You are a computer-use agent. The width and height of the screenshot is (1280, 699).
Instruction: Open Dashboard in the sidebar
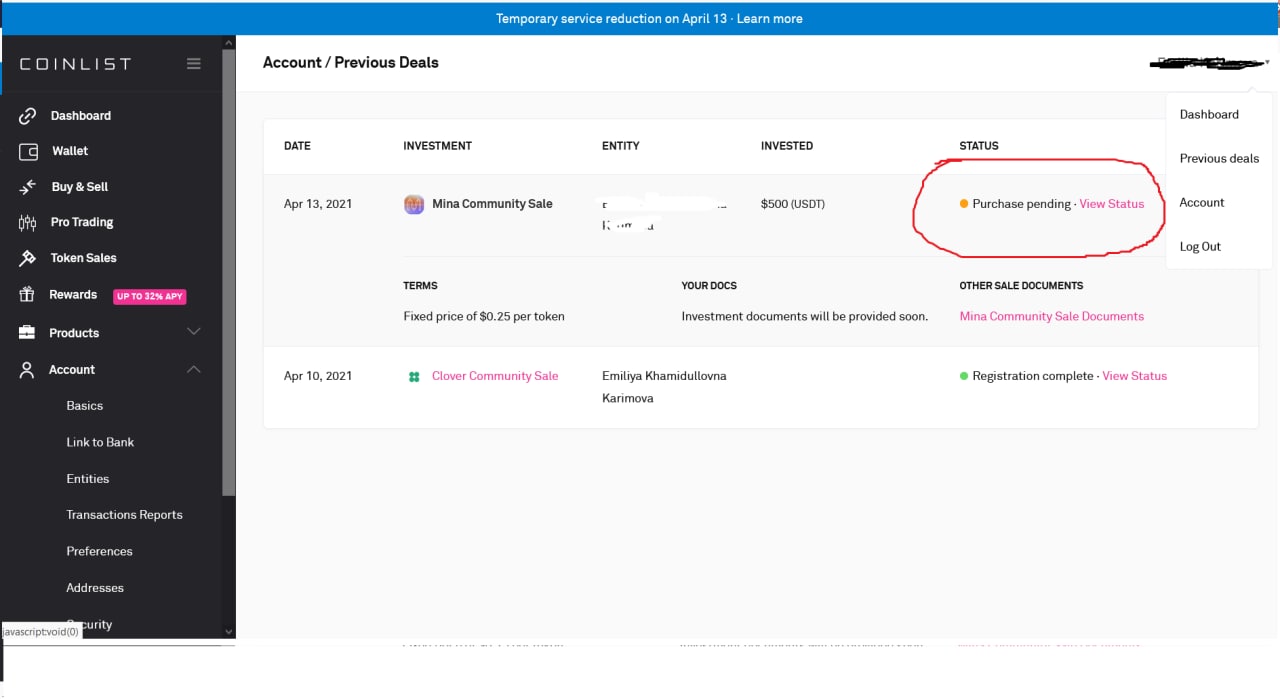click(81, 116)
